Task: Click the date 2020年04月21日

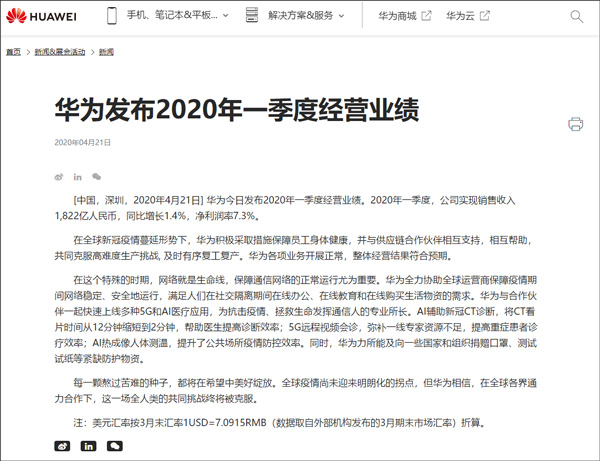Action: click(x=82, y=142)
